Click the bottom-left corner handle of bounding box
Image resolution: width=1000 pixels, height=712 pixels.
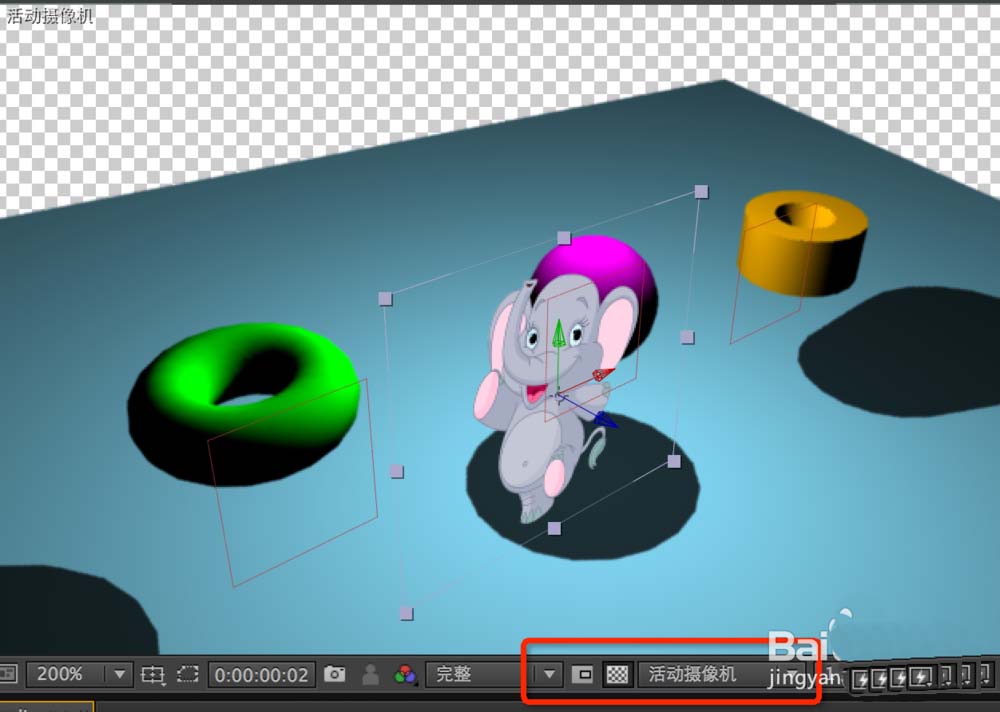tap(406, 613)
